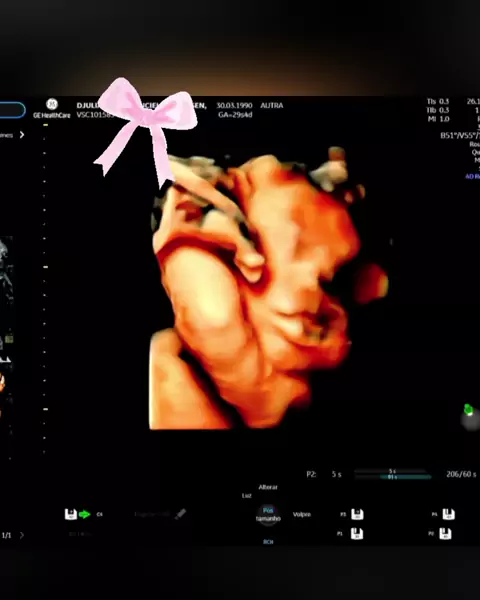Click the GE HealthCare logo
Viewport: 480px width, 600px height.
[52, 109]
